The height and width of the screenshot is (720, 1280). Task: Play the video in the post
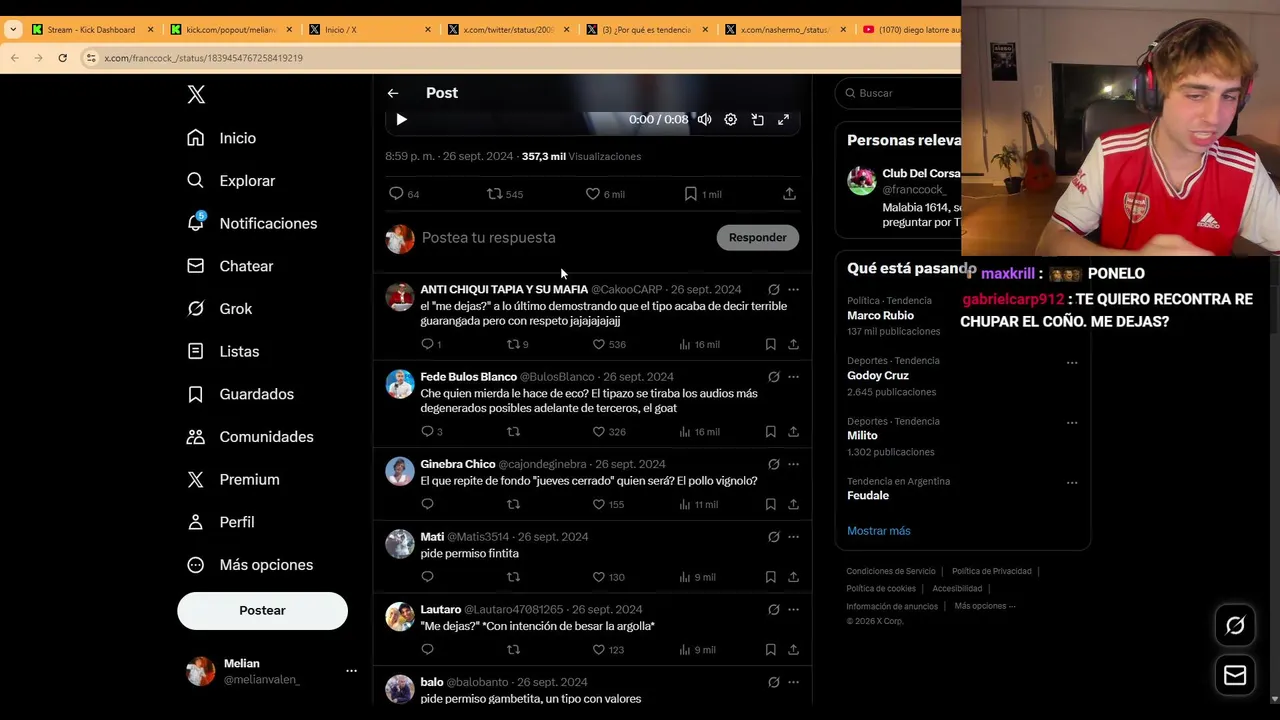[x=401, y=120]
